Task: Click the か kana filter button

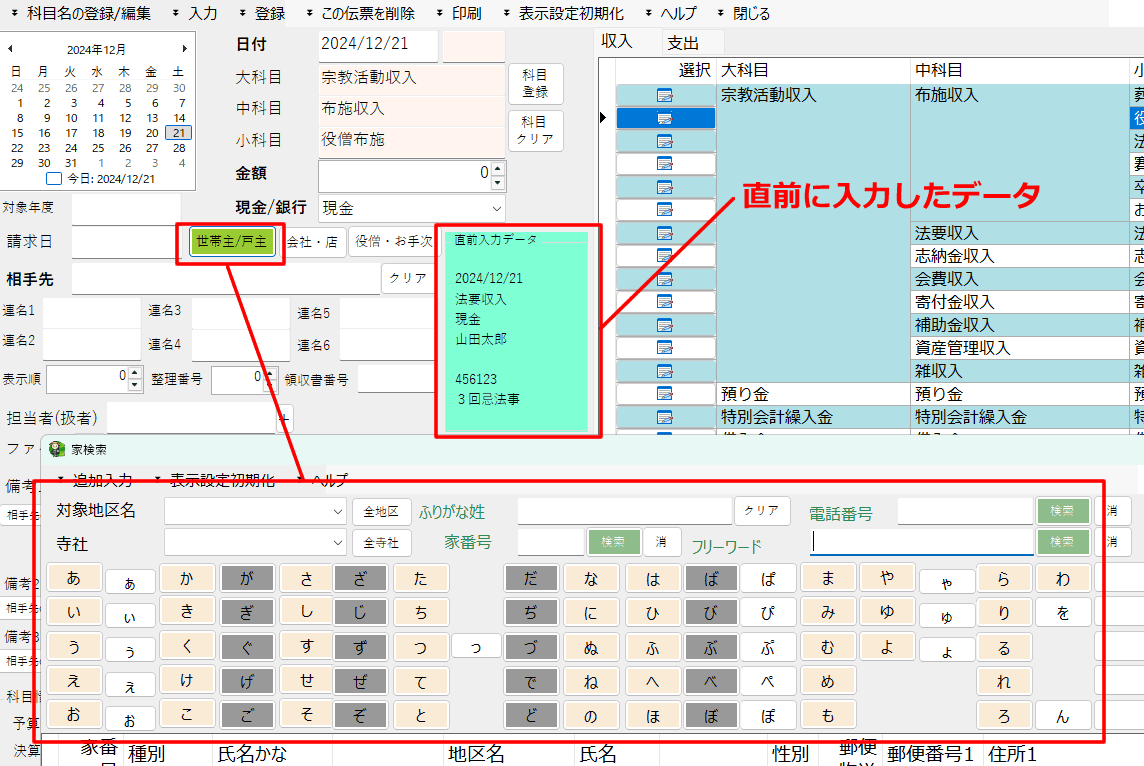Action: coord(187,578)
